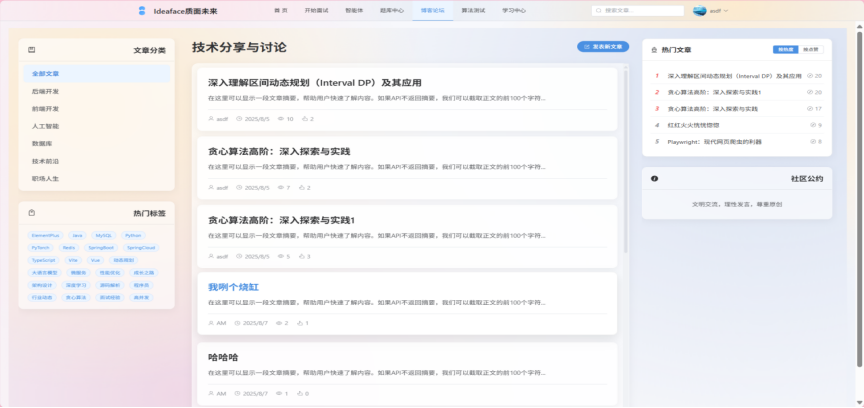The image size is (864, 408).
Task: Go to the 题库中心 navigation tab
Action: click(392, 10)
